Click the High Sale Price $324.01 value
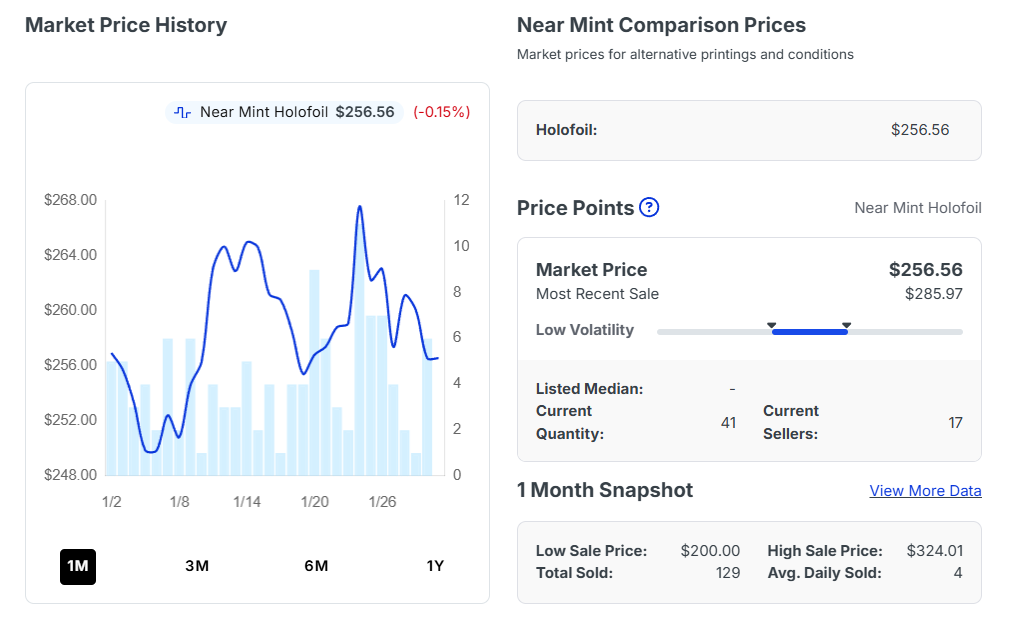This screenshot has width=1026, height=623. pyautogui.click(x=934, y=551)
